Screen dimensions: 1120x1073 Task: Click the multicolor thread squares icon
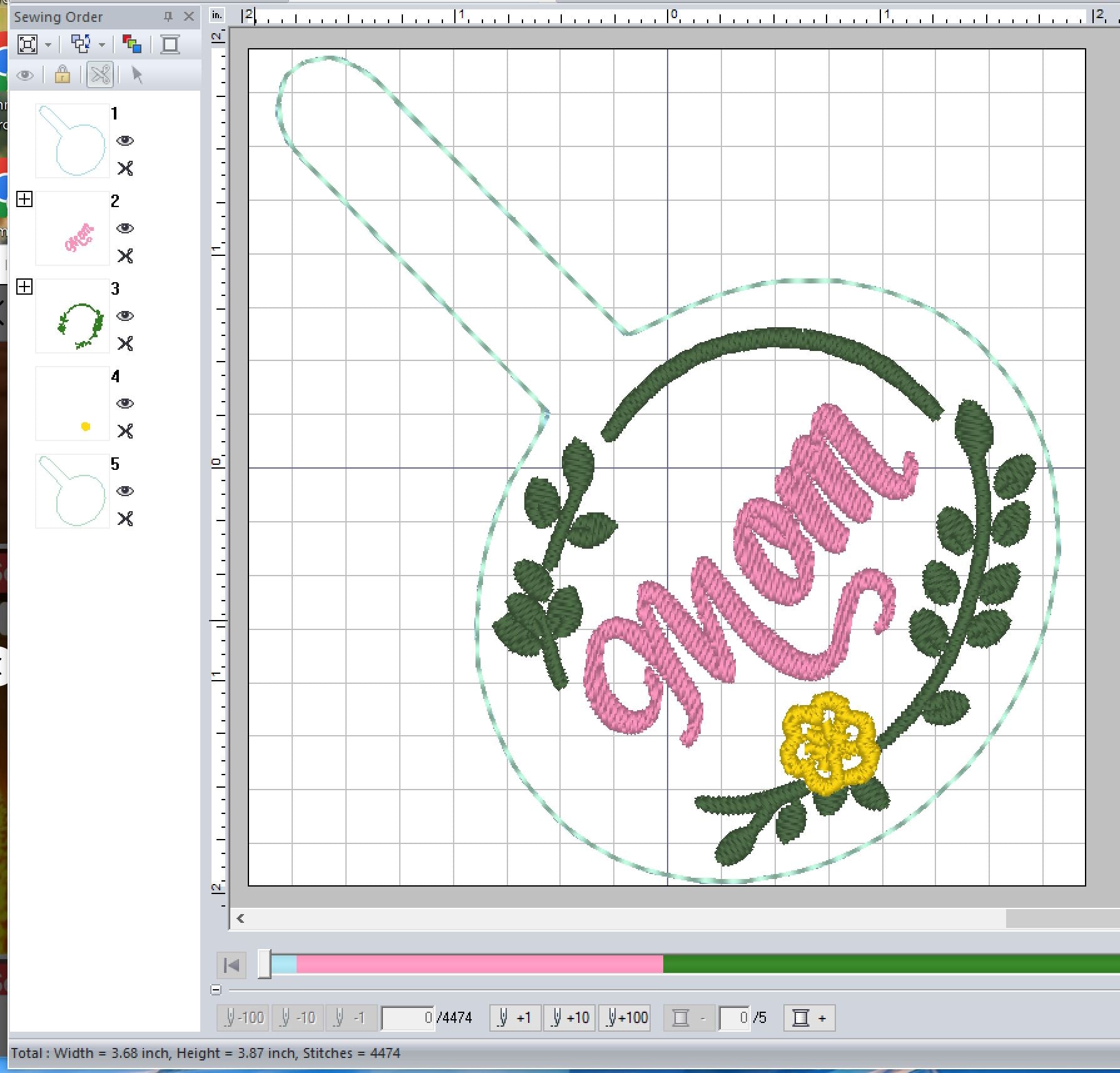tap(132, 44)
